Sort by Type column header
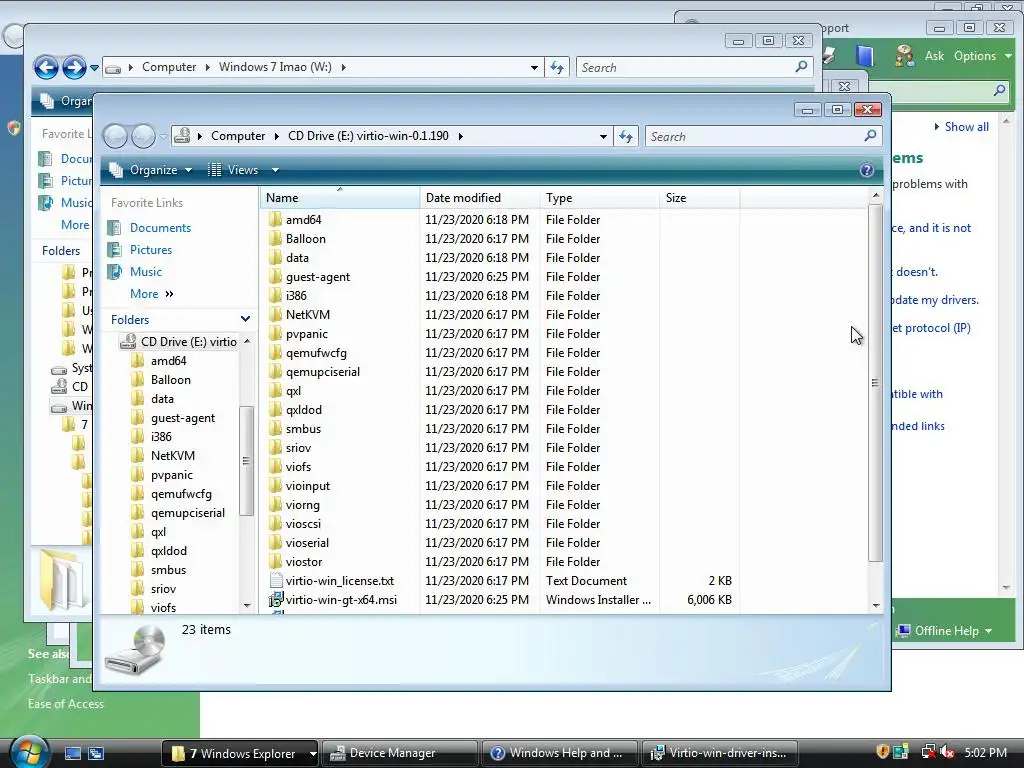1024x768 pixels. [600, 198]
